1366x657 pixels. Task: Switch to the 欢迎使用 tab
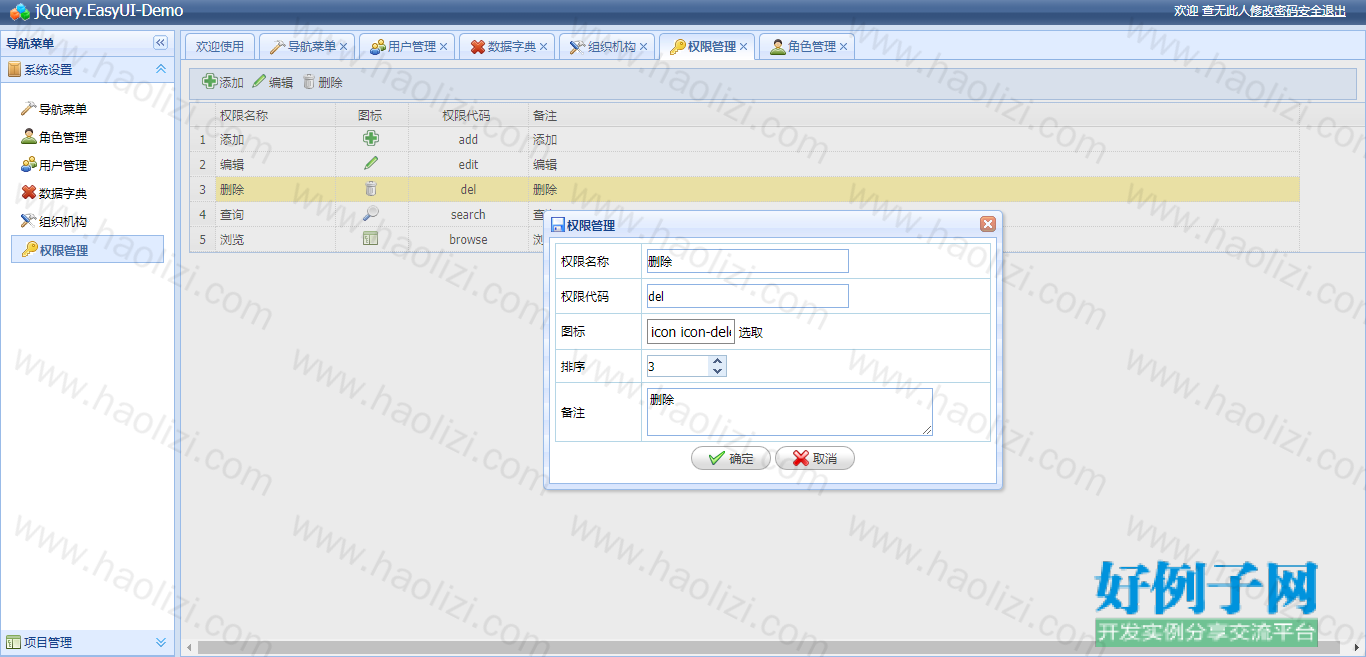220,47
